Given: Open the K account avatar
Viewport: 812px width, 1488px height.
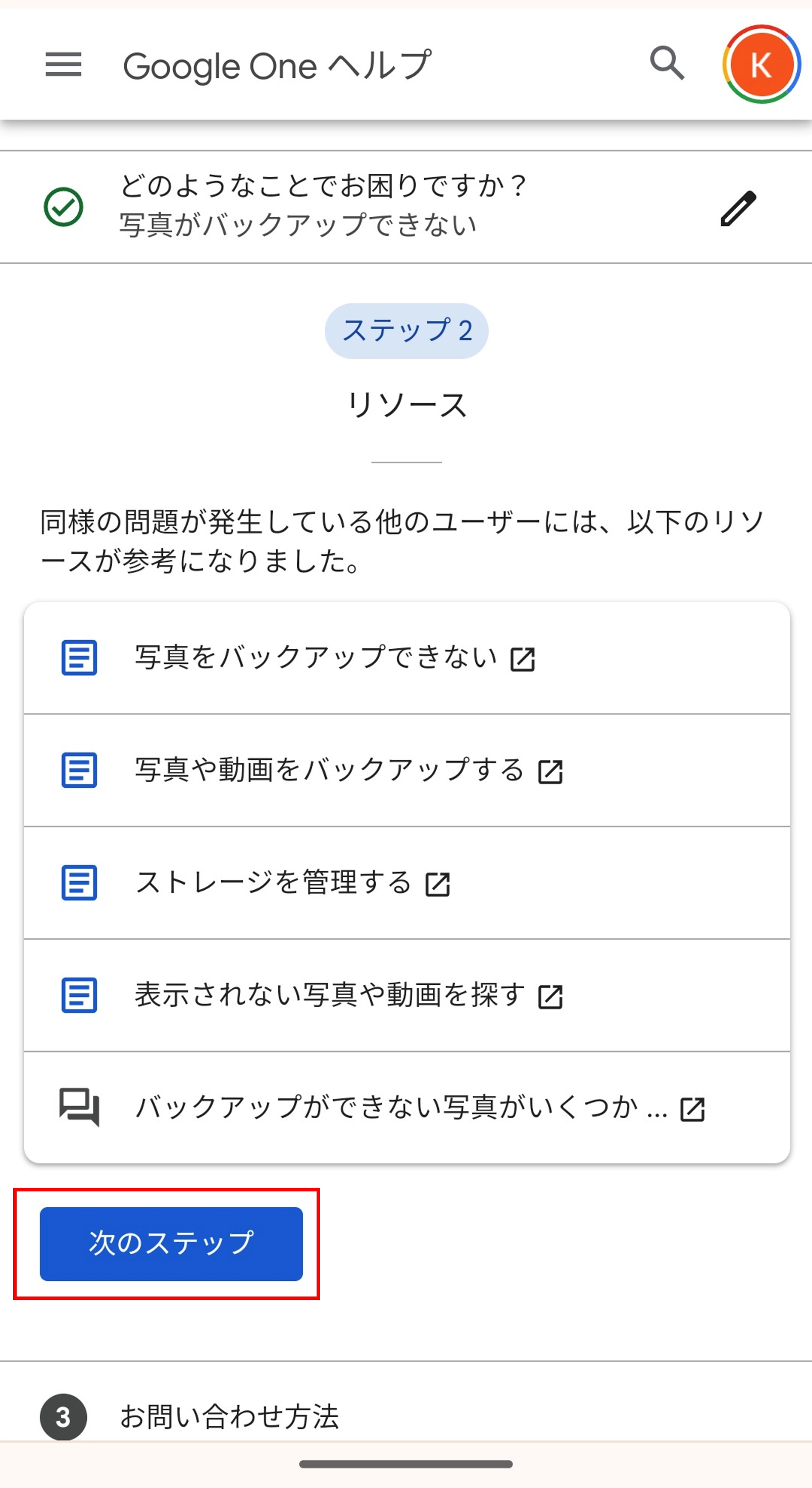Looking at the screenshot, I should point(760,65).
